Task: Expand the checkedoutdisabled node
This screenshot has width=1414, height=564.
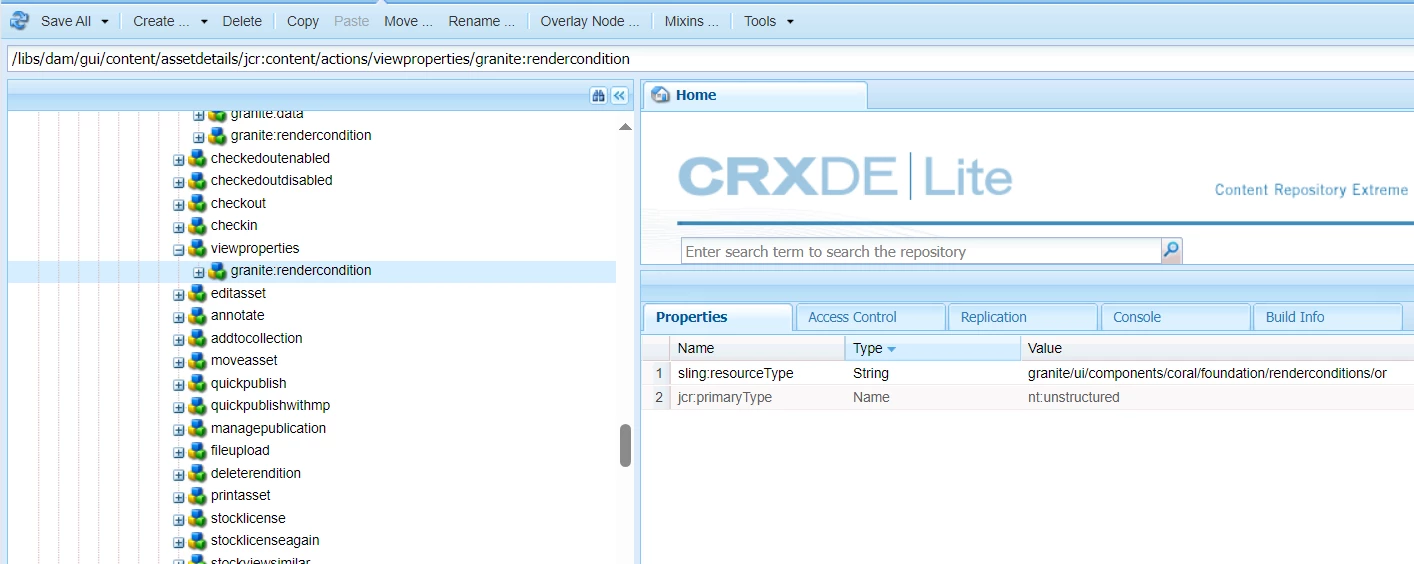Action: 178,182
